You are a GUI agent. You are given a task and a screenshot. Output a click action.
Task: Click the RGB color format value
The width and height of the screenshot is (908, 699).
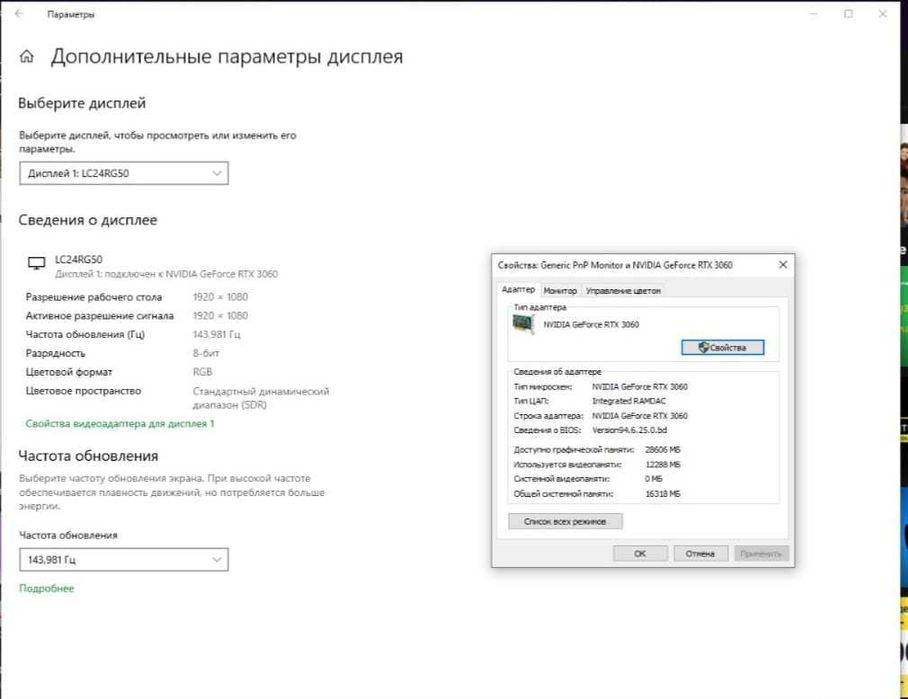coord(203,372)
